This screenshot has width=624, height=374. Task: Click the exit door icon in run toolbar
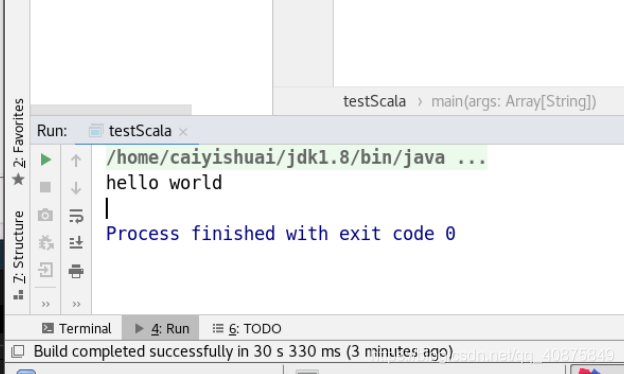pyautogui.click(x=45, y=270)
